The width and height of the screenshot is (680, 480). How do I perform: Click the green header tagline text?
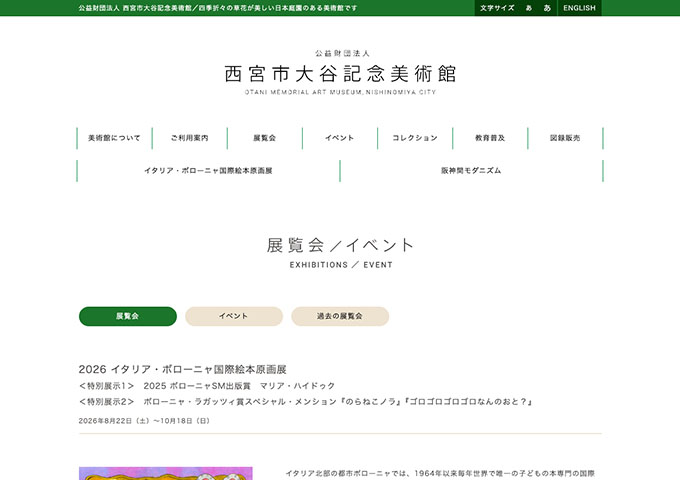coord(218,8)
